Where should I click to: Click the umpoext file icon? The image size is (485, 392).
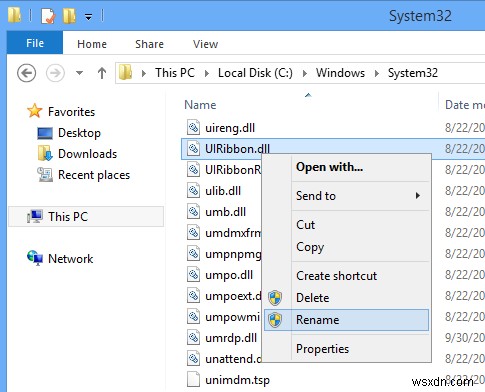[193, 295]
